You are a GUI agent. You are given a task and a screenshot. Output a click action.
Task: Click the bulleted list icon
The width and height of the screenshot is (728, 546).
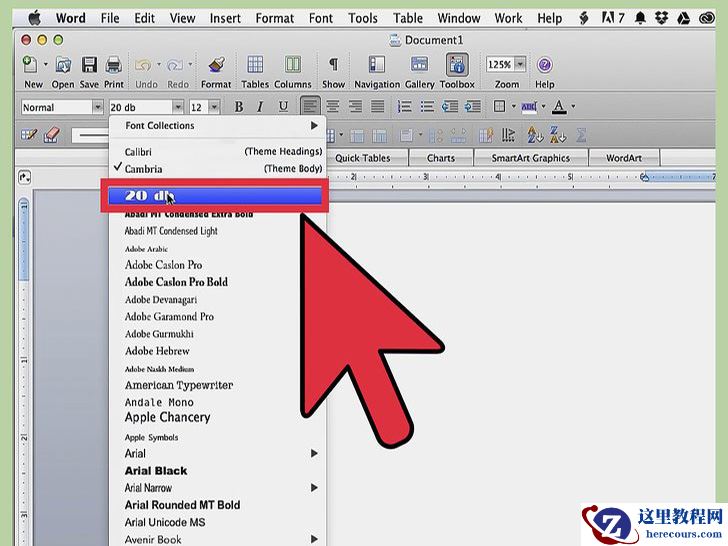click(427, 107)
